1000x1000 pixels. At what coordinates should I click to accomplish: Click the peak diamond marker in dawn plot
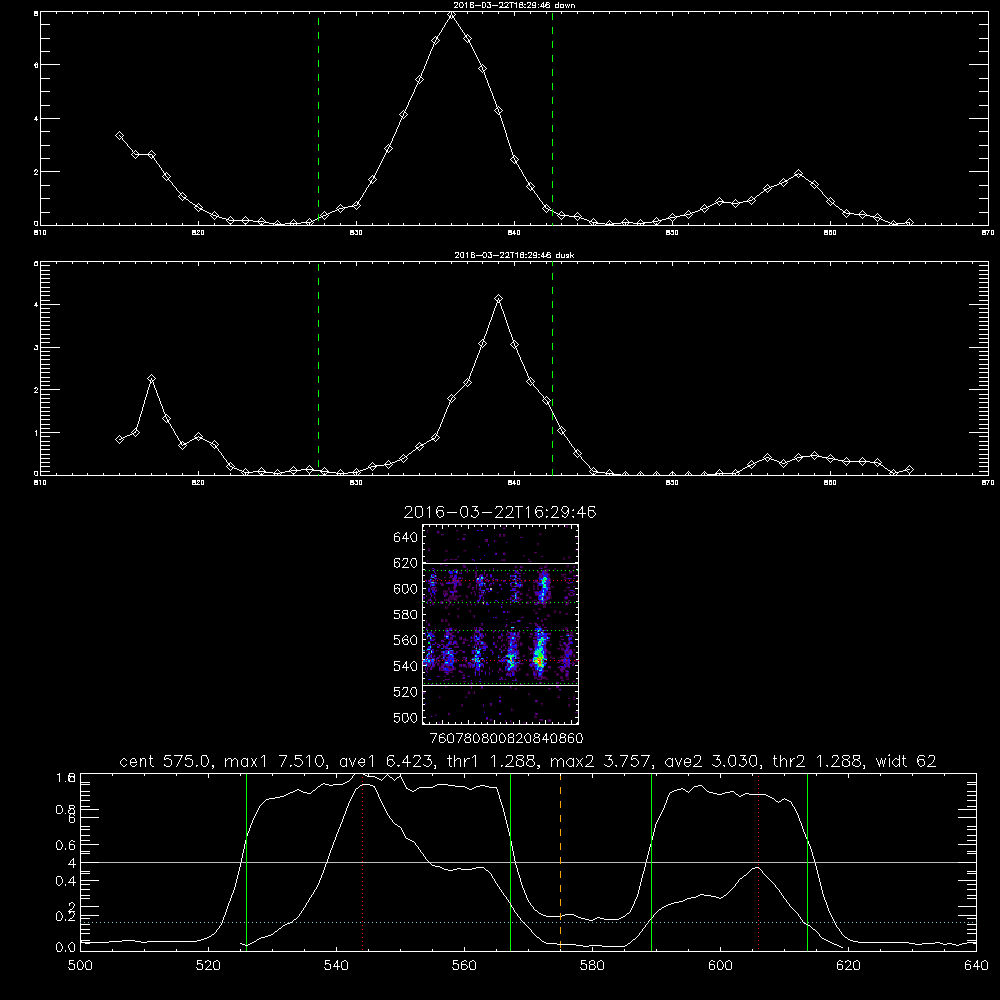452,14
